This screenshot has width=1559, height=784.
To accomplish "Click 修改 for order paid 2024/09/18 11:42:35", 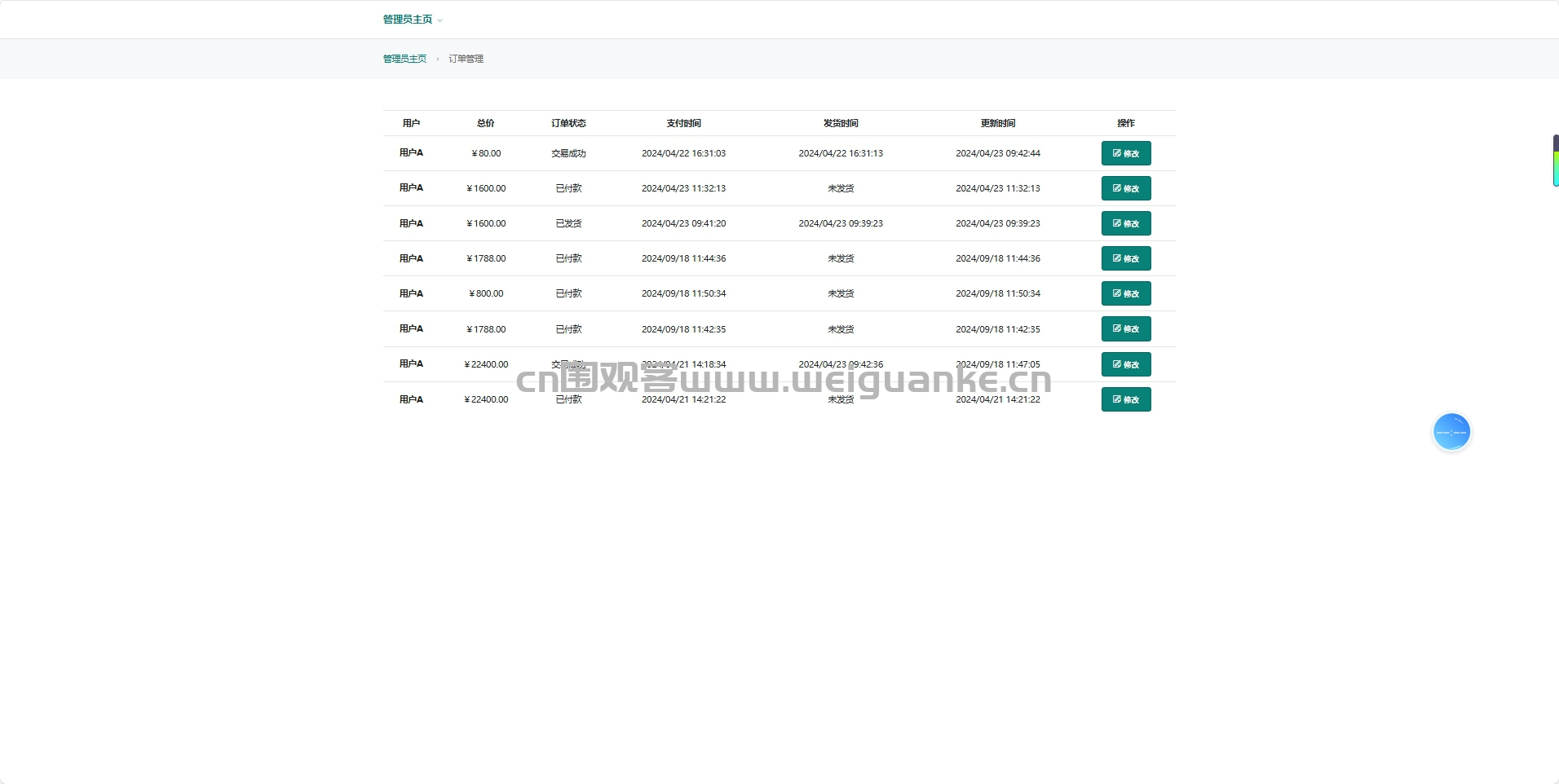I will coord(1126,328).
